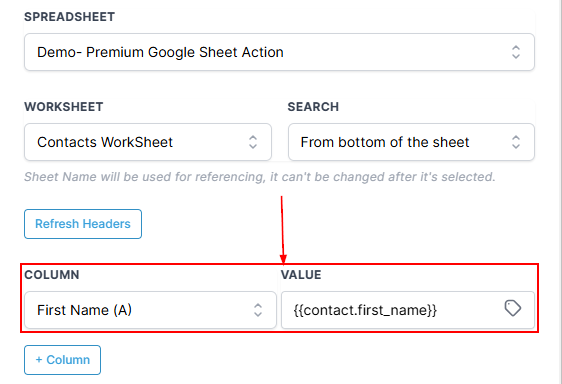The width and height of the screenshot is (562, 384).
Task: Open the custom values tag icon
Action: click(513, 308)
